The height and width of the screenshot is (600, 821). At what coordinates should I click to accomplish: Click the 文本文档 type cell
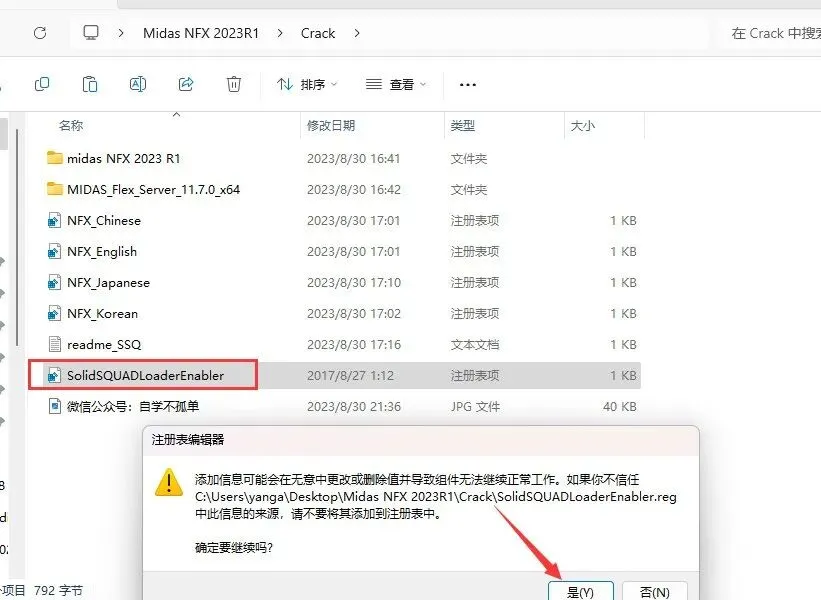475,345
